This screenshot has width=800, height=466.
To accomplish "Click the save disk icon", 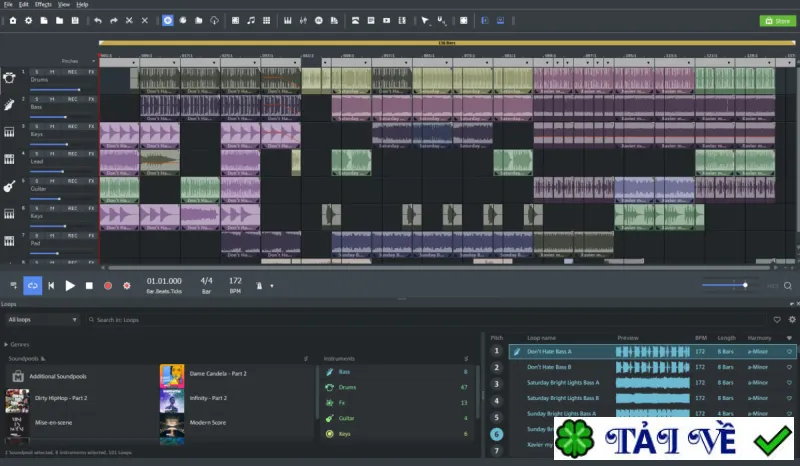I will [x=75, y=20].
